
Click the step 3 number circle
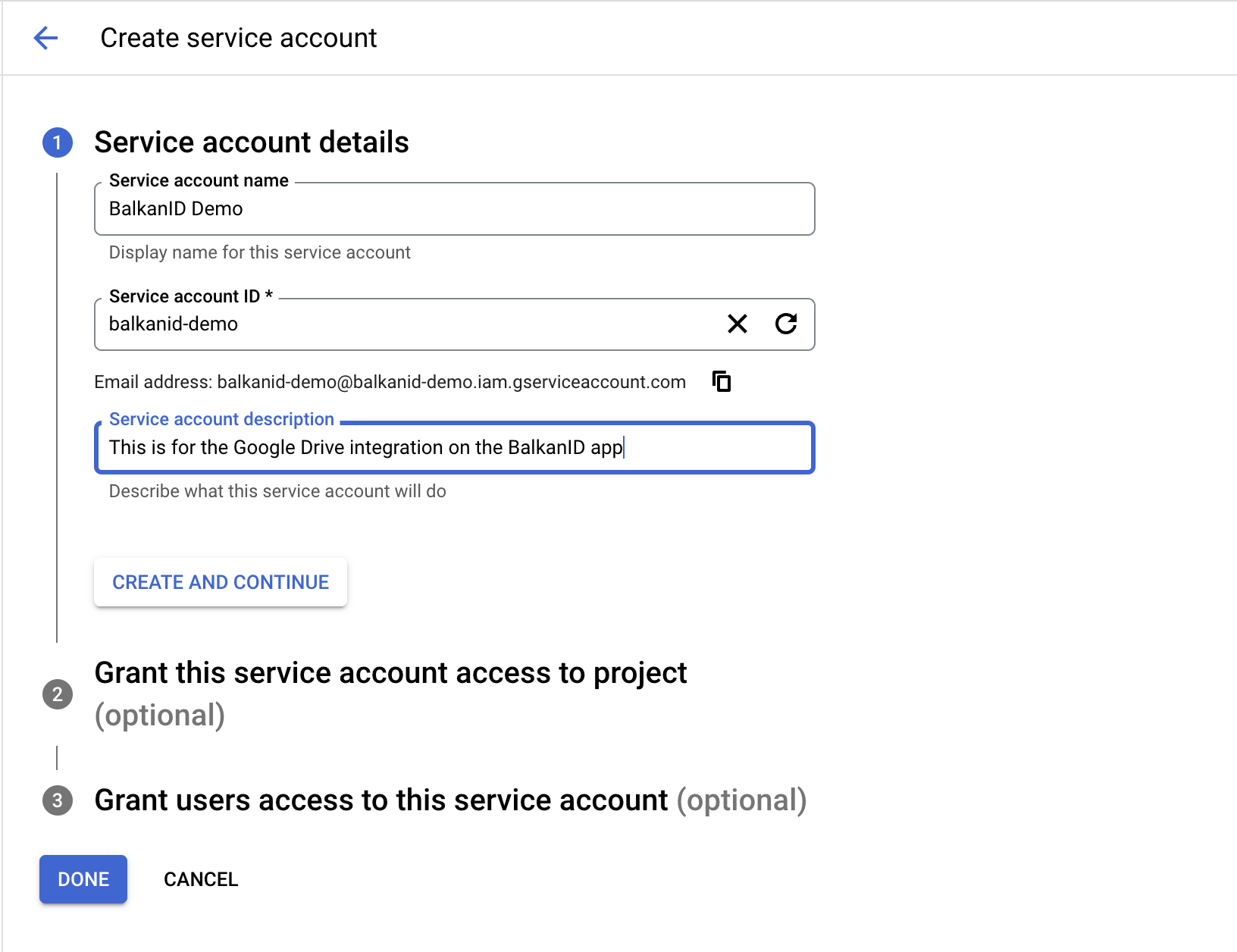pyautogui.click(x=58, y=800)
